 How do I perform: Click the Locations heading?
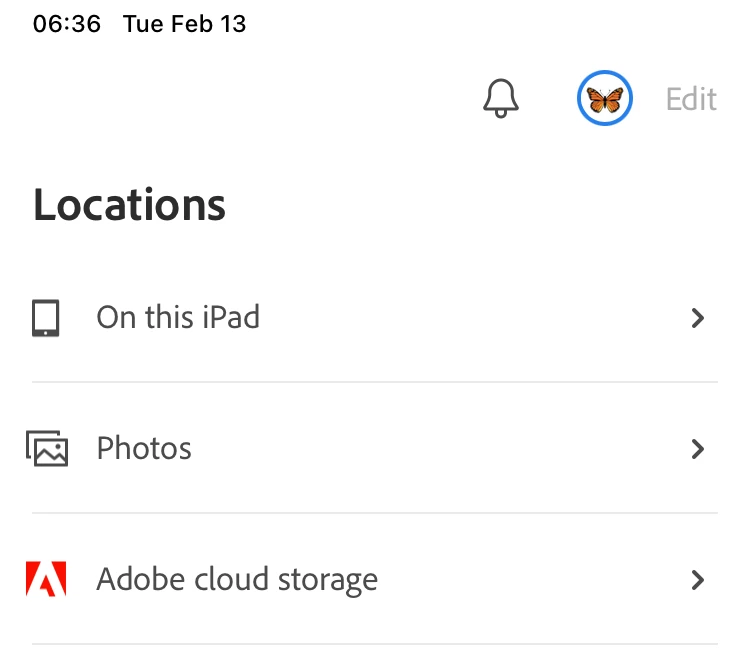(x=130, y=205)
